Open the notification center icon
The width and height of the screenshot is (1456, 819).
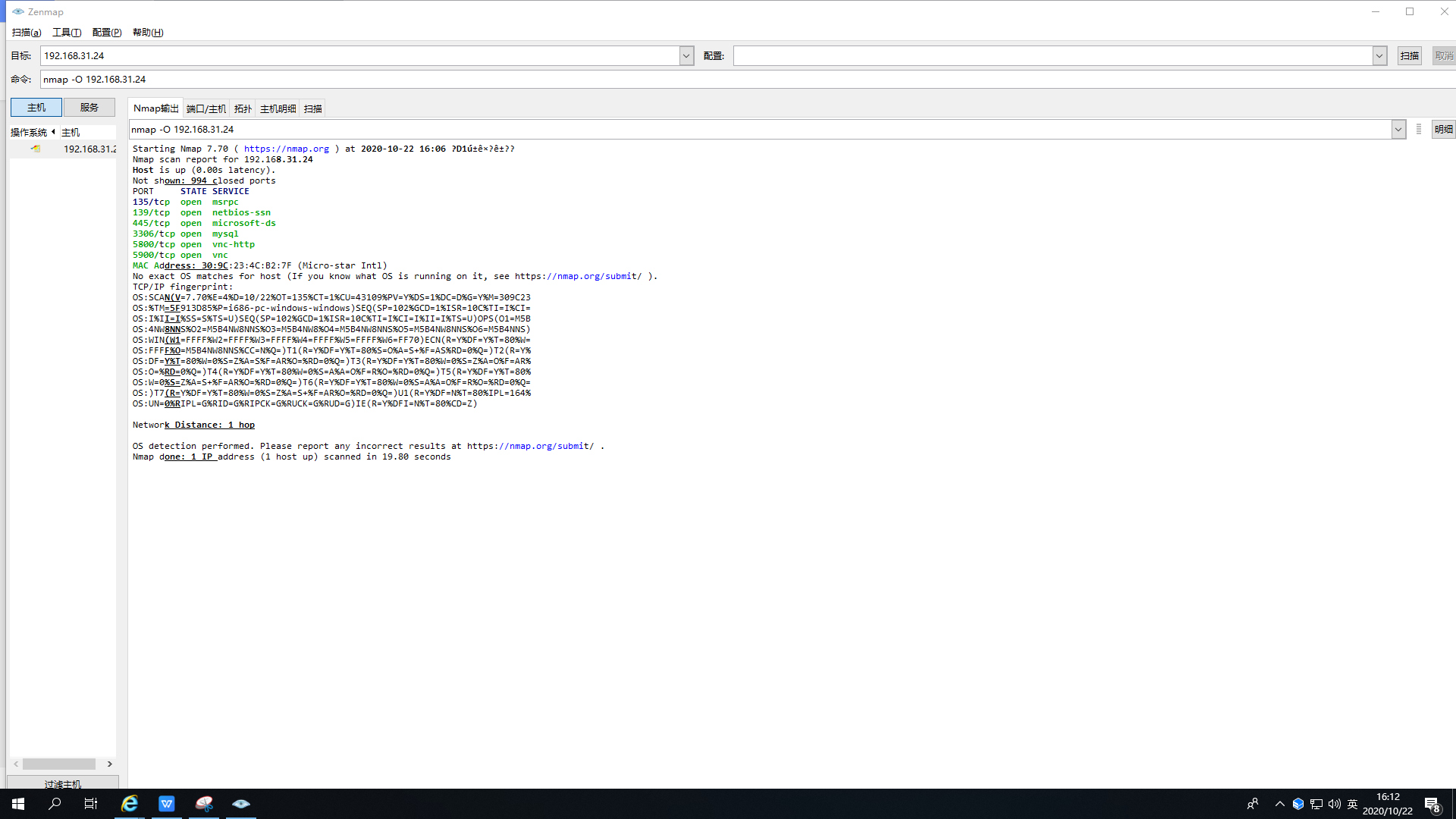tap(1432, 804)
